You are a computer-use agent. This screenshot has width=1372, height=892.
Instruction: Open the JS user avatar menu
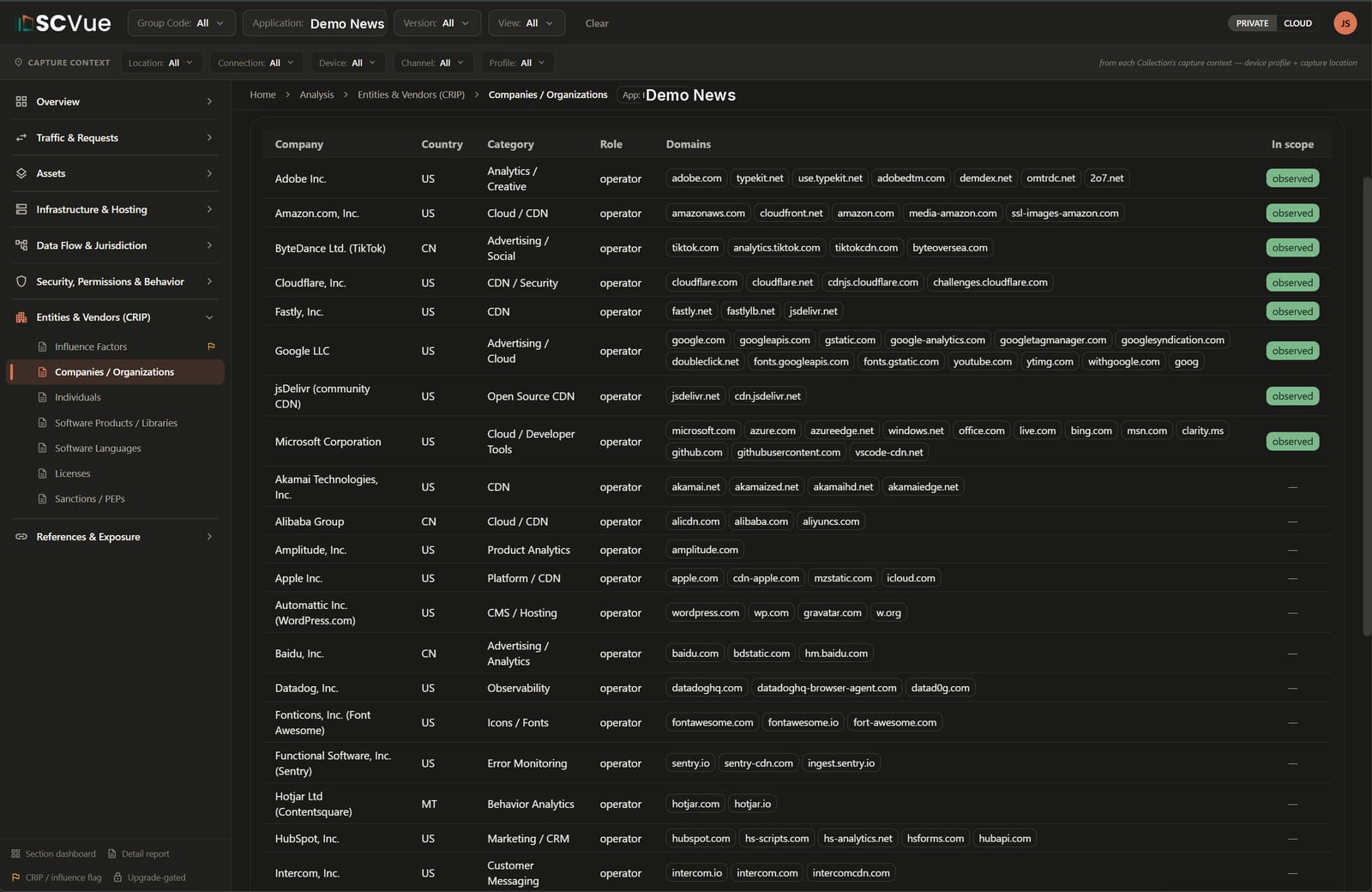point(1345,23)
